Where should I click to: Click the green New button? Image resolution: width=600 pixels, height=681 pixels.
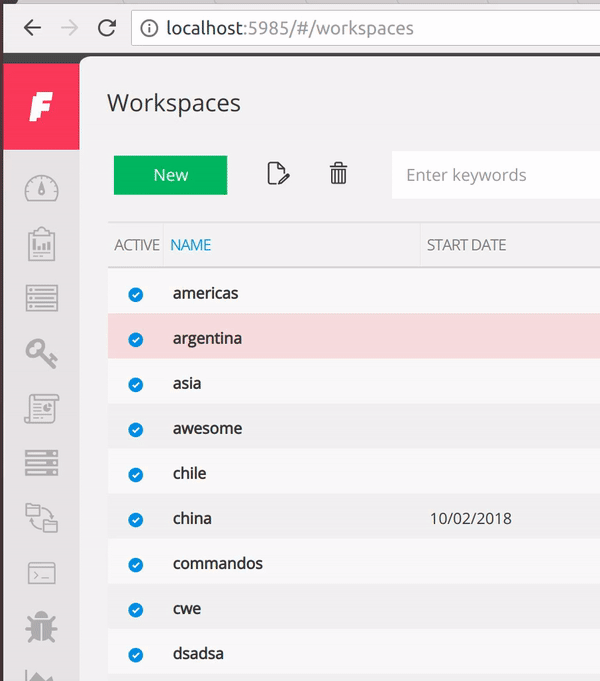170,175
